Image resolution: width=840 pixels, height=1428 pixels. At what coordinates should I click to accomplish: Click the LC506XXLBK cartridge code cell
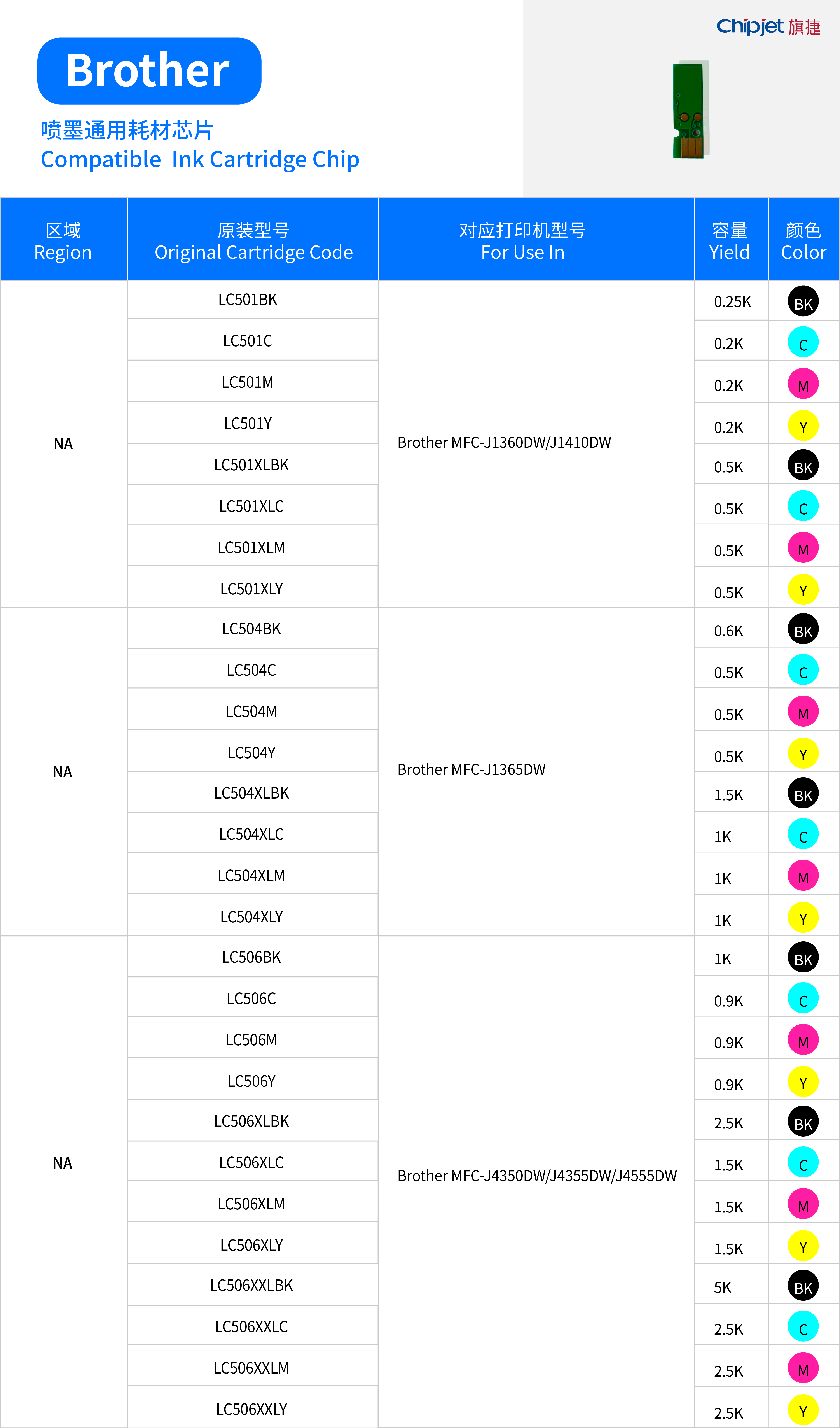tap(251, 1285)
